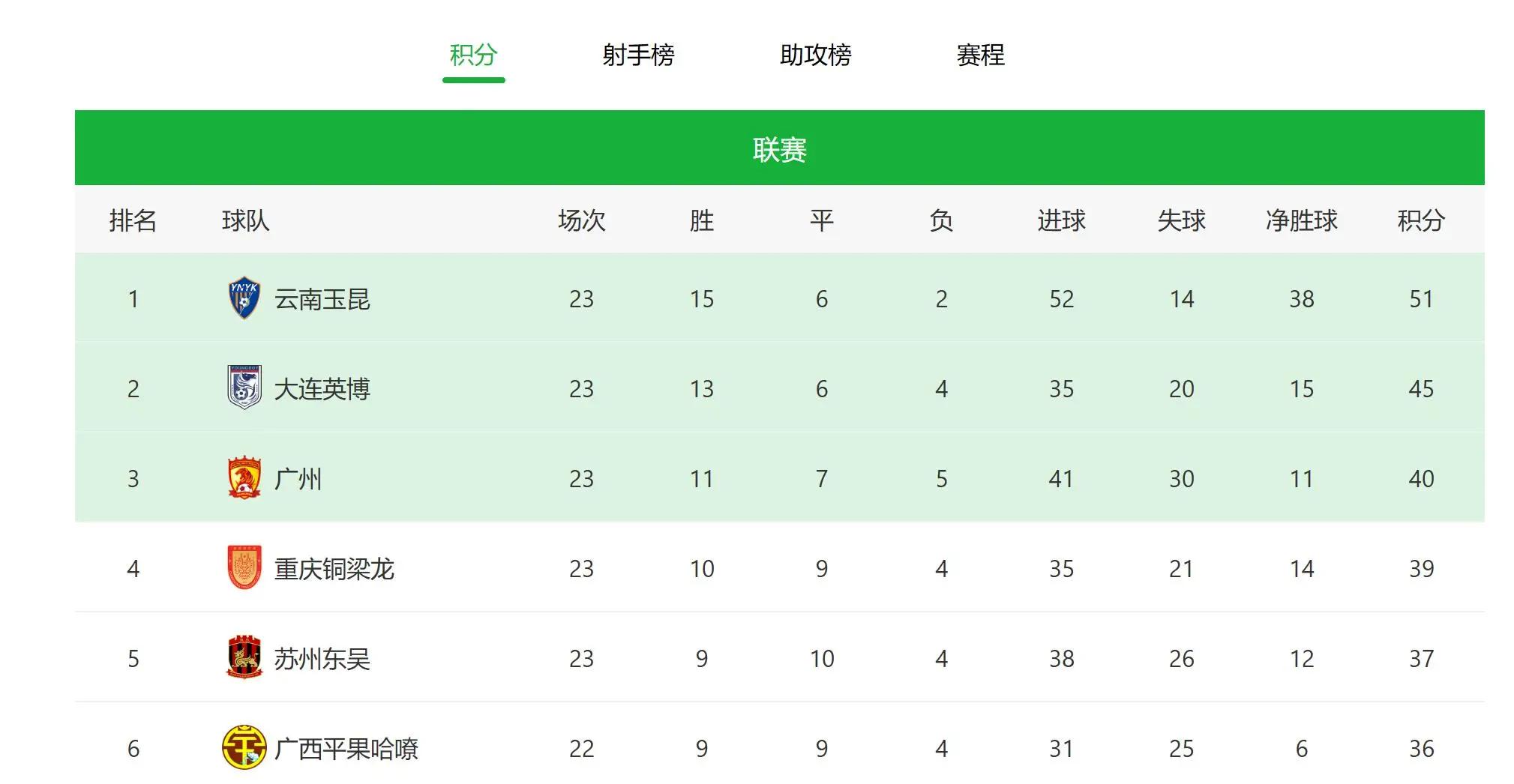Screen dimensions: 1514x784
Task: Select the 积分 tab
Action: 473,55
